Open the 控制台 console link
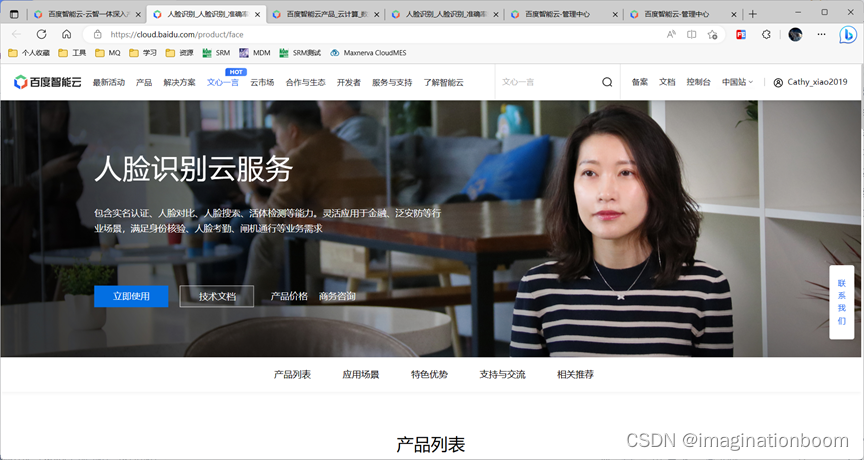This screenshot has height=460, width=864. 698,82
